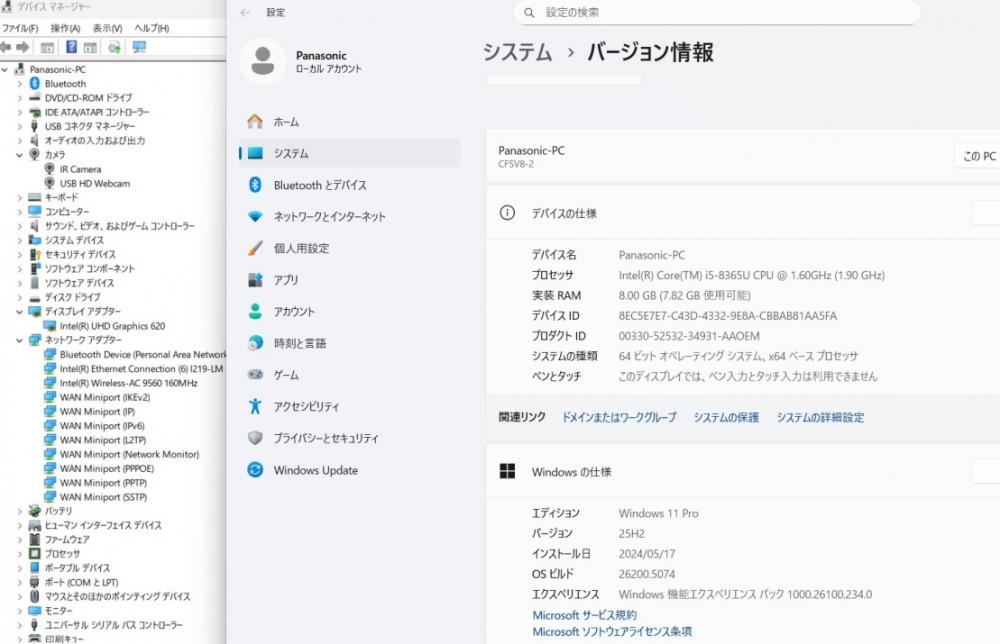1000x644 pixels.
Task: Collapse the カメラ category
Action: 20,155
